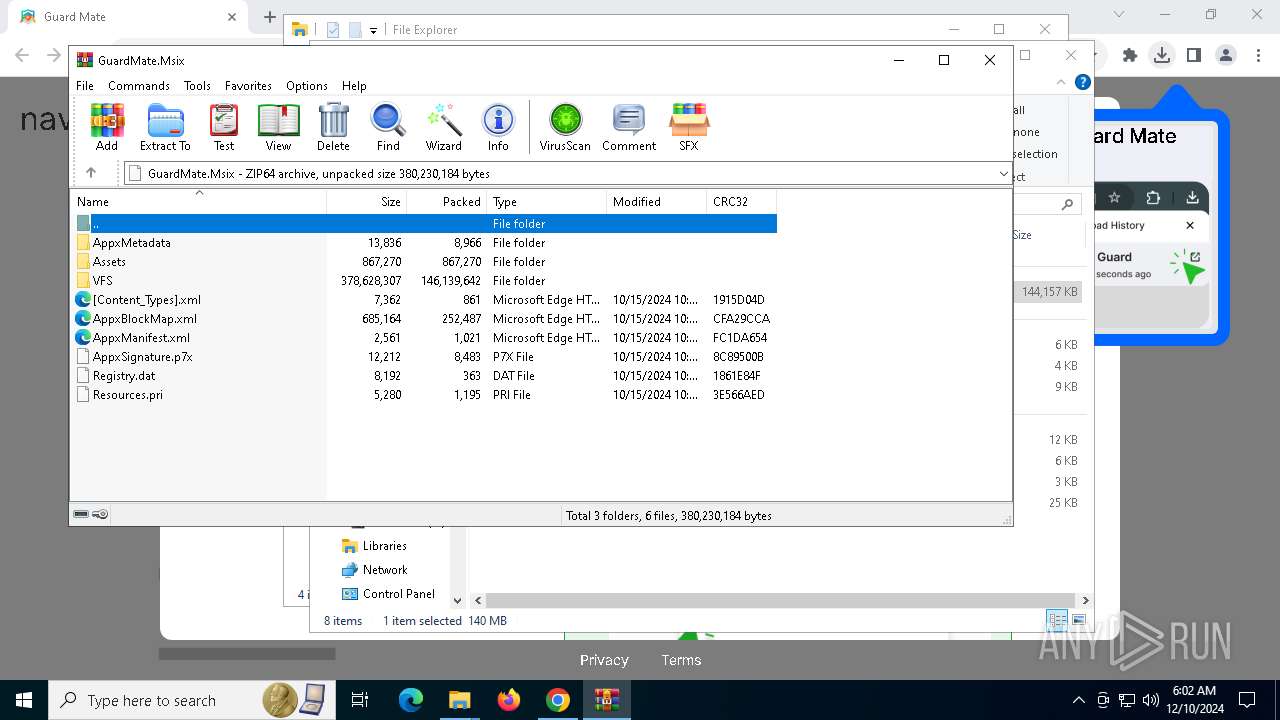Go up one folder level arrow
This screenshot has height=720, width=1280.
[91, 173]
